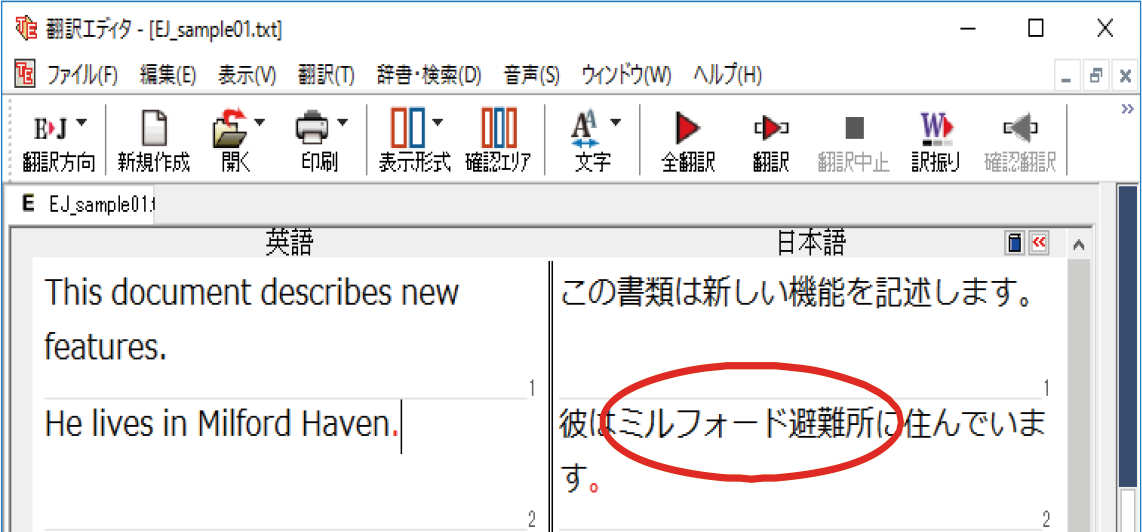The width and height of the screenshot is (1142, 532).
Task: Toggle the 確認エリア panel icon
Action: pyautogui.click(x=499, y=129)
